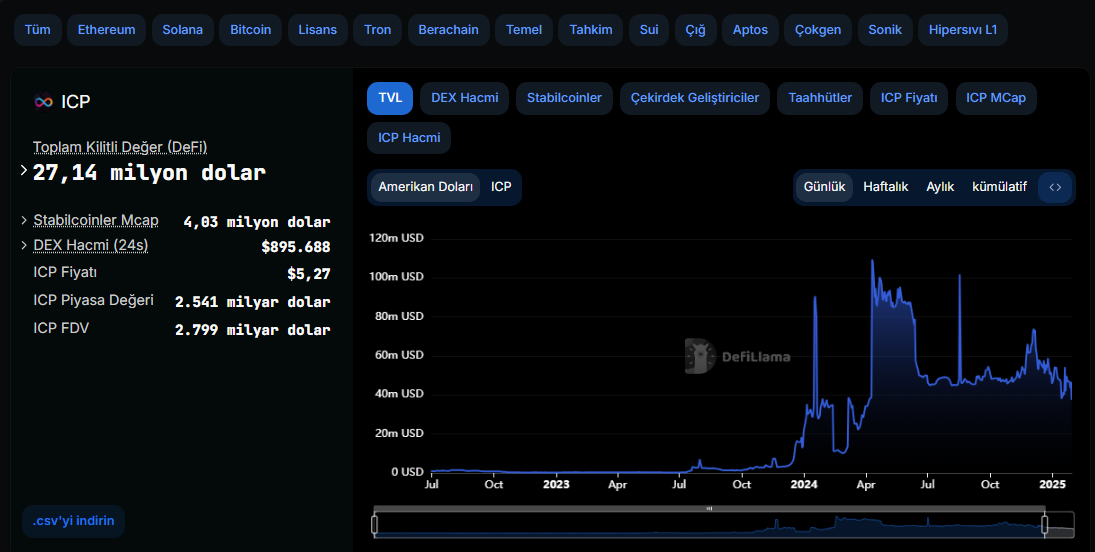Click the 2024 x-axis label
The image size is (1095, 552).
click(804, 484)
